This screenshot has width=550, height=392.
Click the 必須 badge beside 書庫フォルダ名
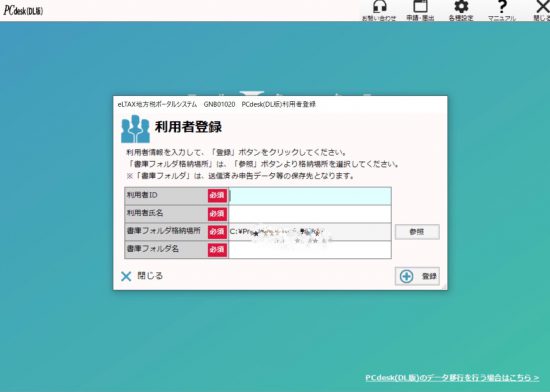point(217,250)
